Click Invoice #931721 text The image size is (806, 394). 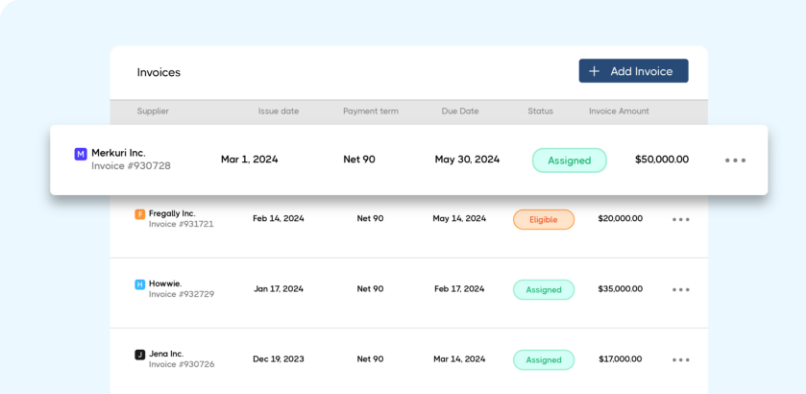click(181, 224)
